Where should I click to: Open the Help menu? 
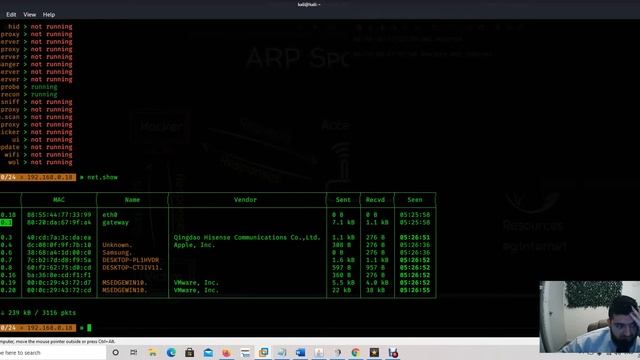[49, 15]
